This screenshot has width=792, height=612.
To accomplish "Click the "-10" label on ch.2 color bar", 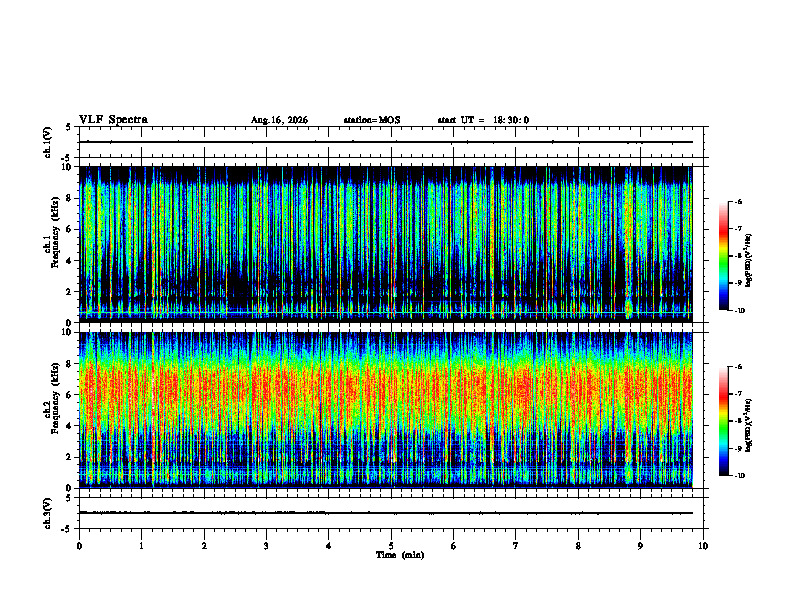I will click(x=739, y=476).
